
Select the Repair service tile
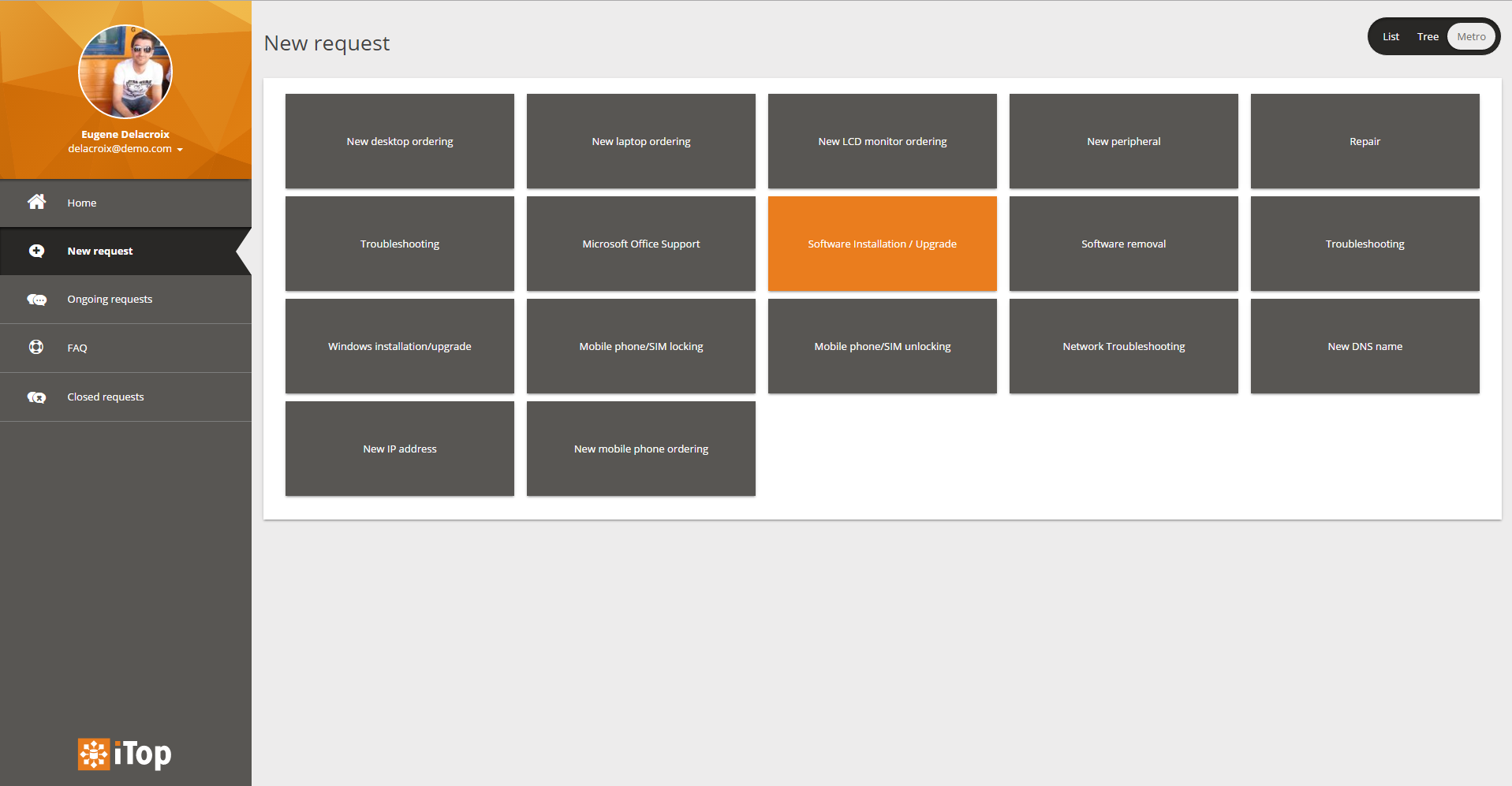tap(1365, 141)
